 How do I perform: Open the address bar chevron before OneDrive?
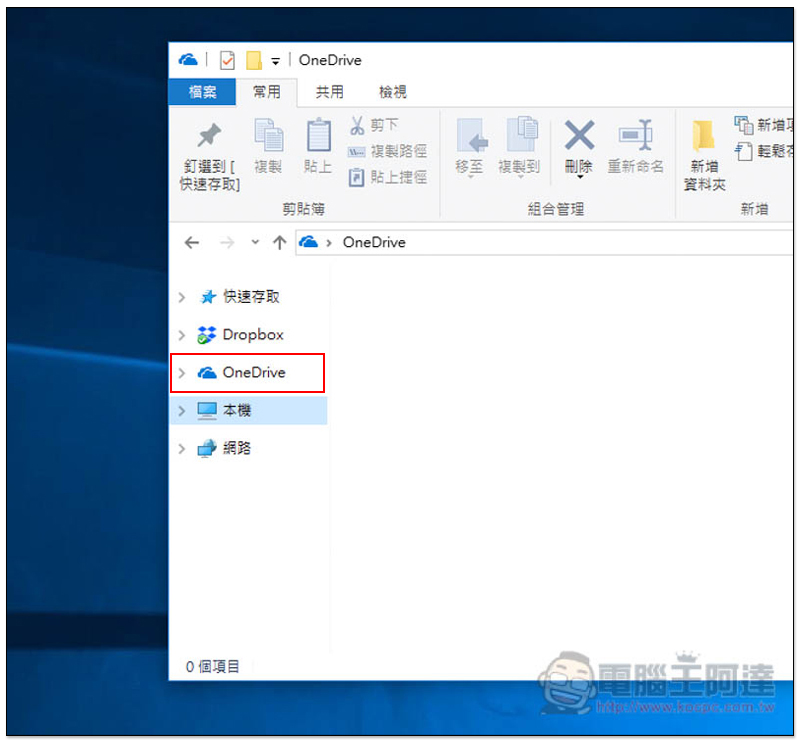pos(329,243)
